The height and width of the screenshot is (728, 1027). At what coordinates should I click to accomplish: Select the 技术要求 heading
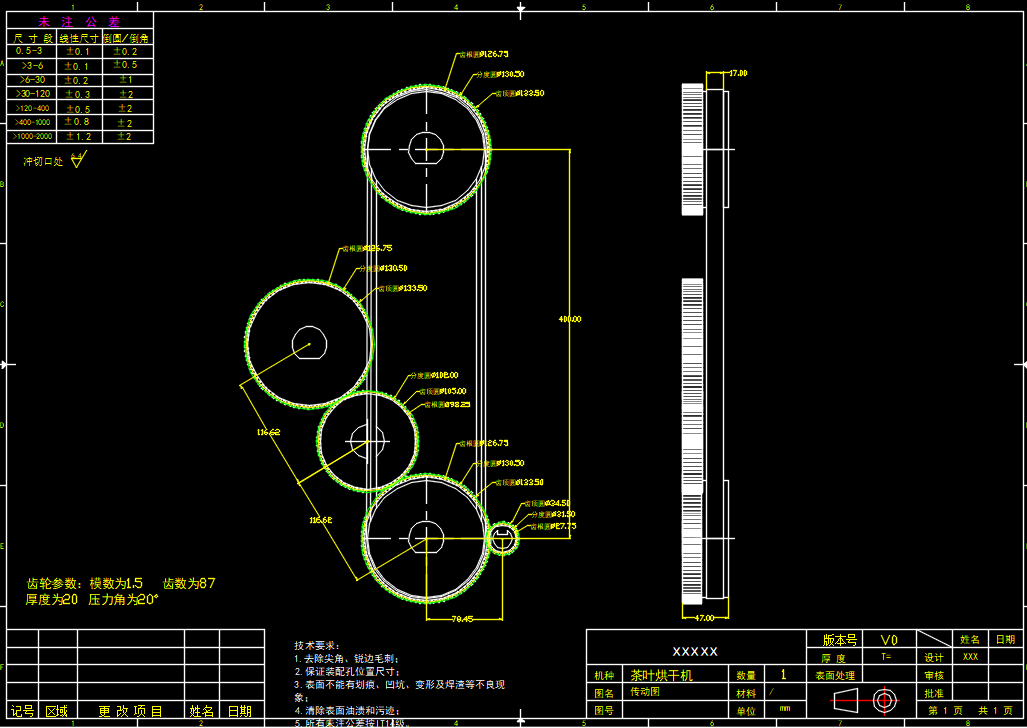click(318, 646)
